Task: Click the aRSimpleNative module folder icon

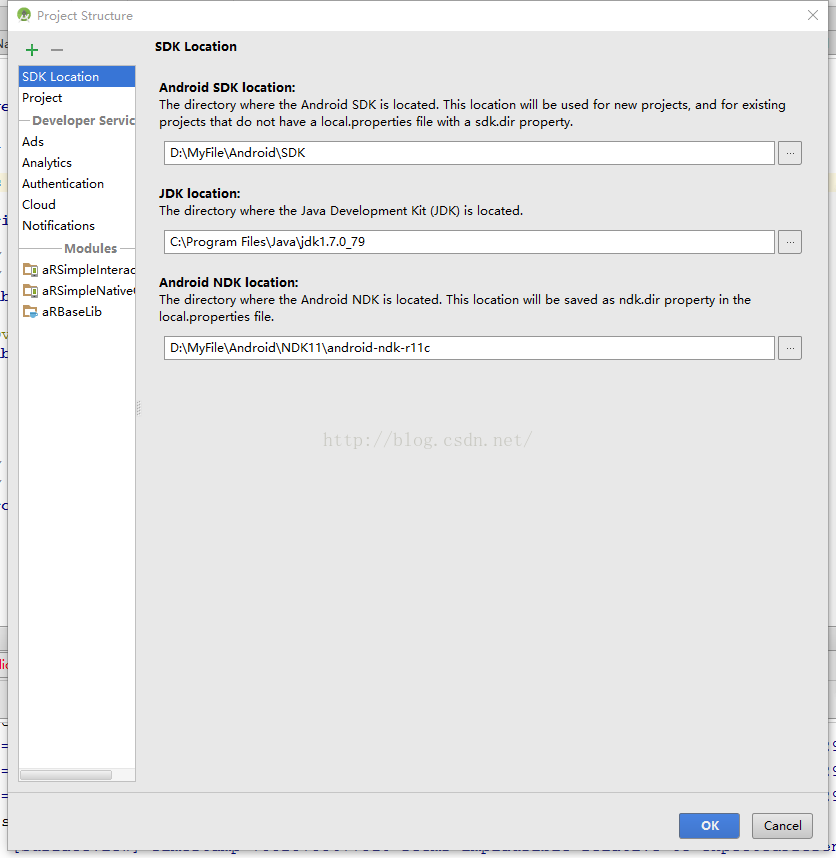Action: click(x=30, y=291)
